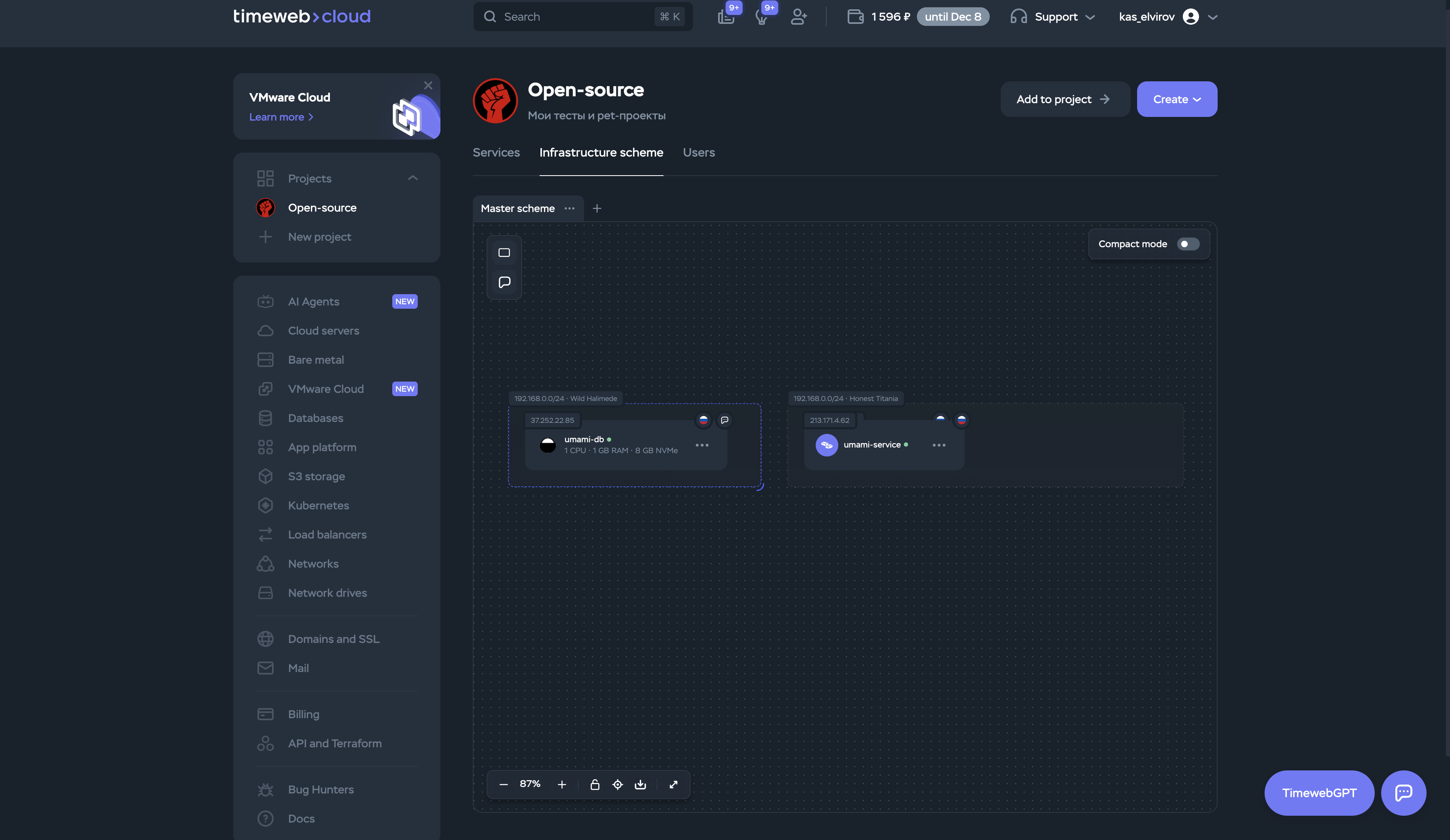This screenshot has height=840, width=1450.
Task: Open the umami-service node options menu
Action: point(938,444)
